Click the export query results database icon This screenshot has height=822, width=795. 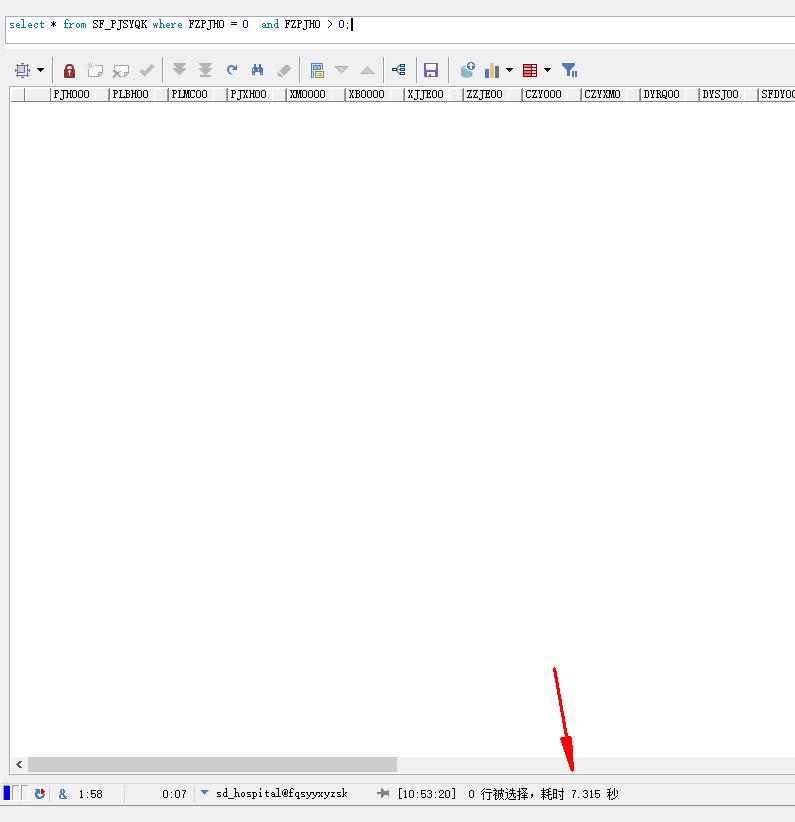pos(467,70)
